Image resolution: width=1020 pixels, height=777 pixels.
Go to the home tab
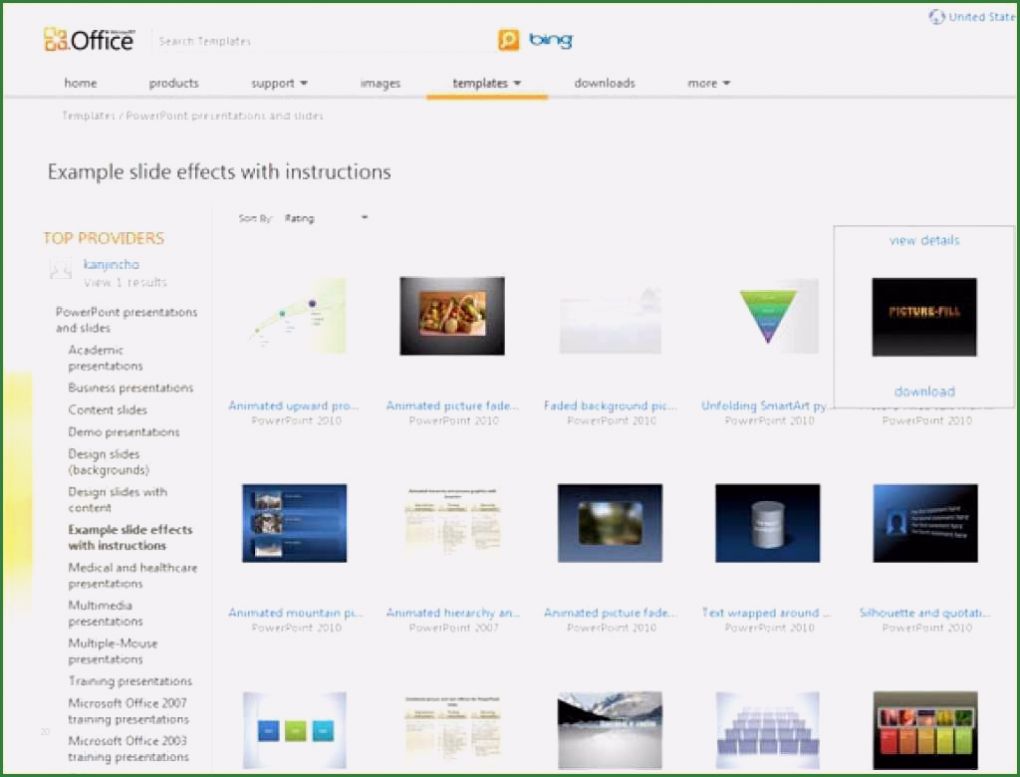pos(80,83)
